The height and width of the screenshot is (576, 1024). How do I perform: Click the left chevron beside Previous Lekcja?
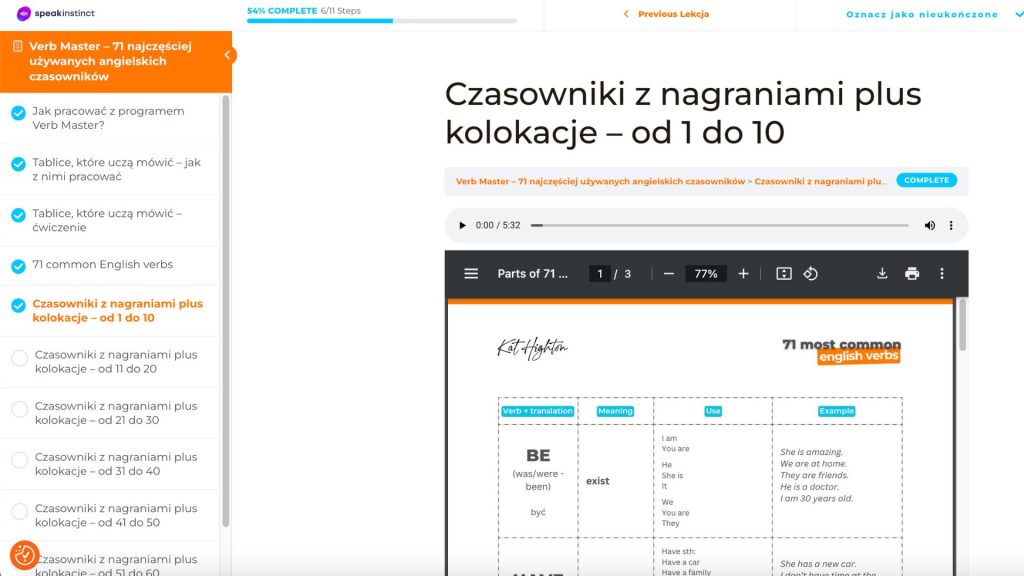click(626, 14)
